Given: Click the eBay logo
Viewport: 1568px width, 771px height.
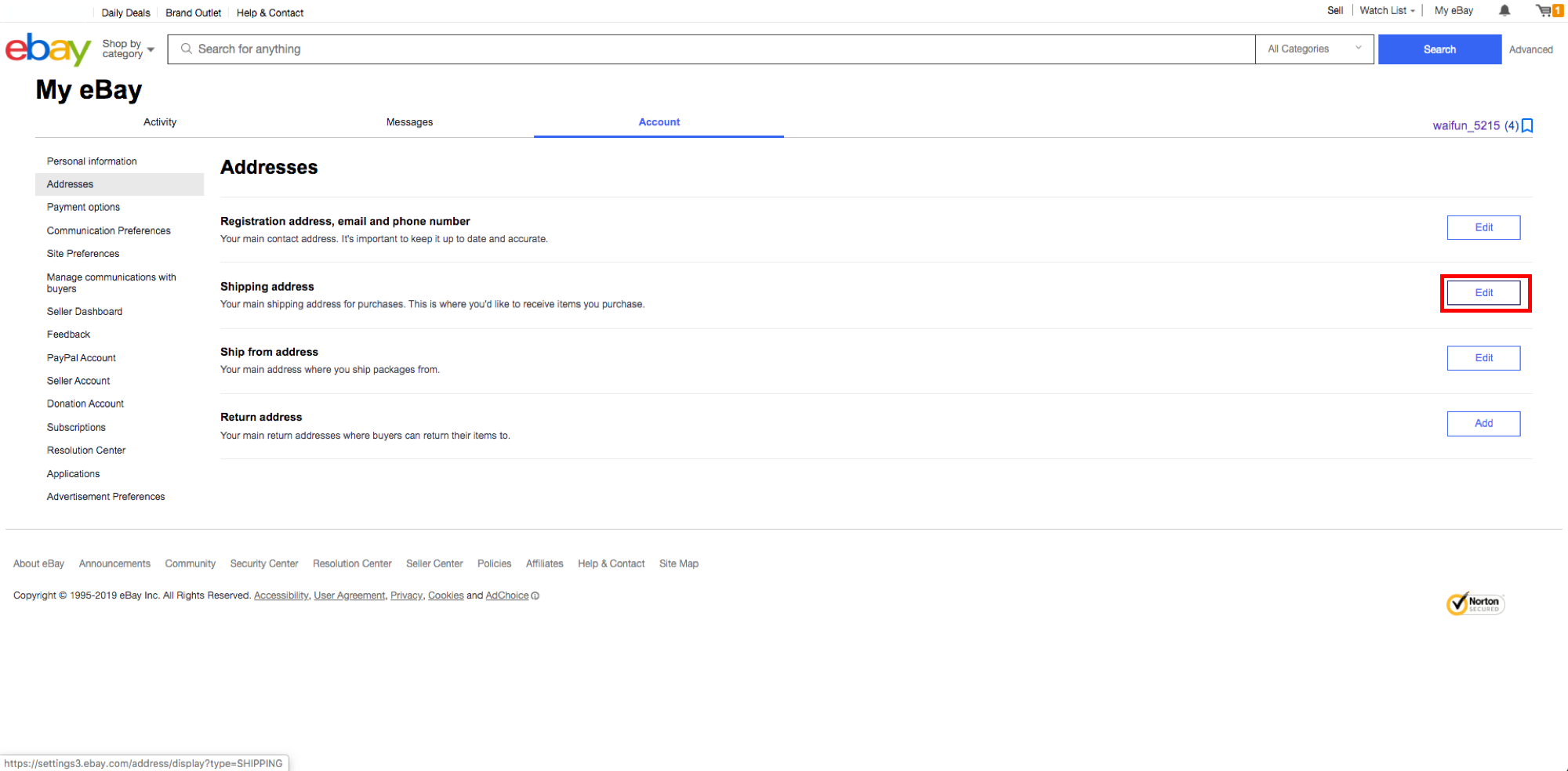Looking at the screenshot, I should pyautogui.click(x=48, y=49).
